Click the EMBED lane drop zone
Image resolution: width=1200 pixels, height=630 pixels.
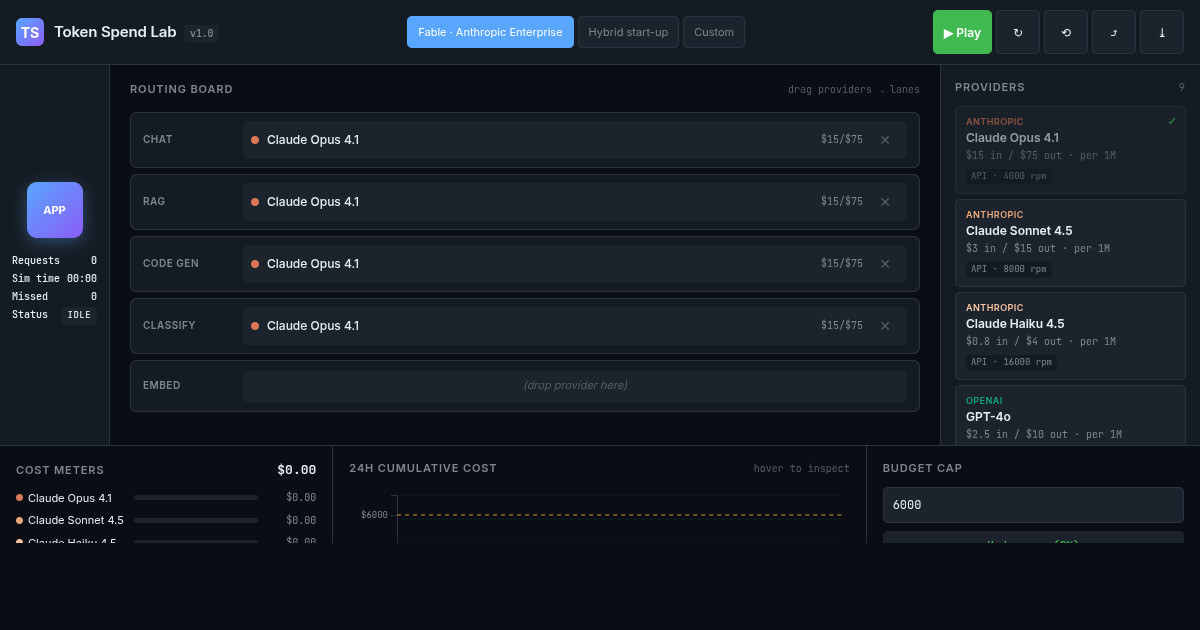pos(575,386)
